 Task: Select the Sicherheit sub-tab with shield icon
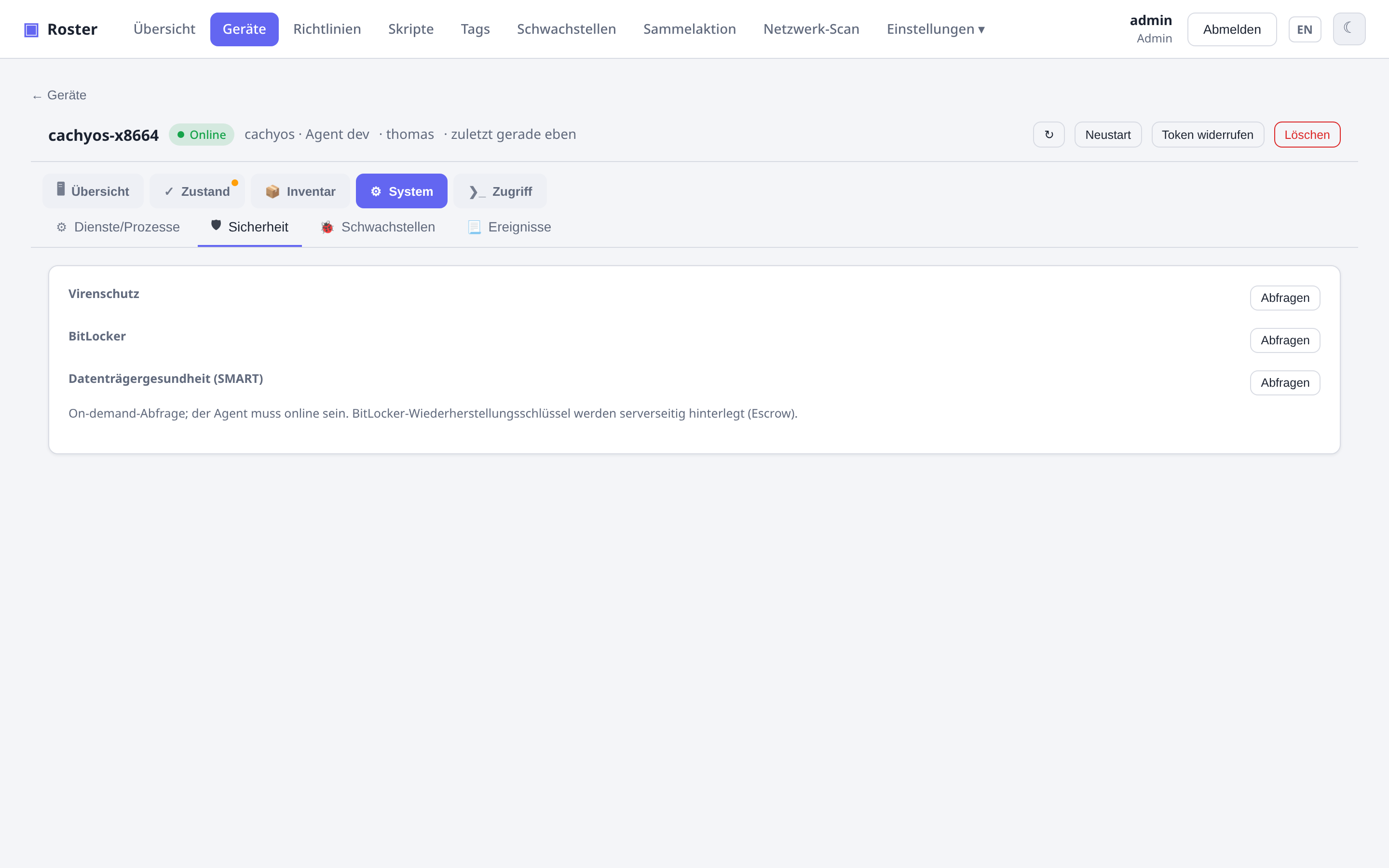[250, 227]
